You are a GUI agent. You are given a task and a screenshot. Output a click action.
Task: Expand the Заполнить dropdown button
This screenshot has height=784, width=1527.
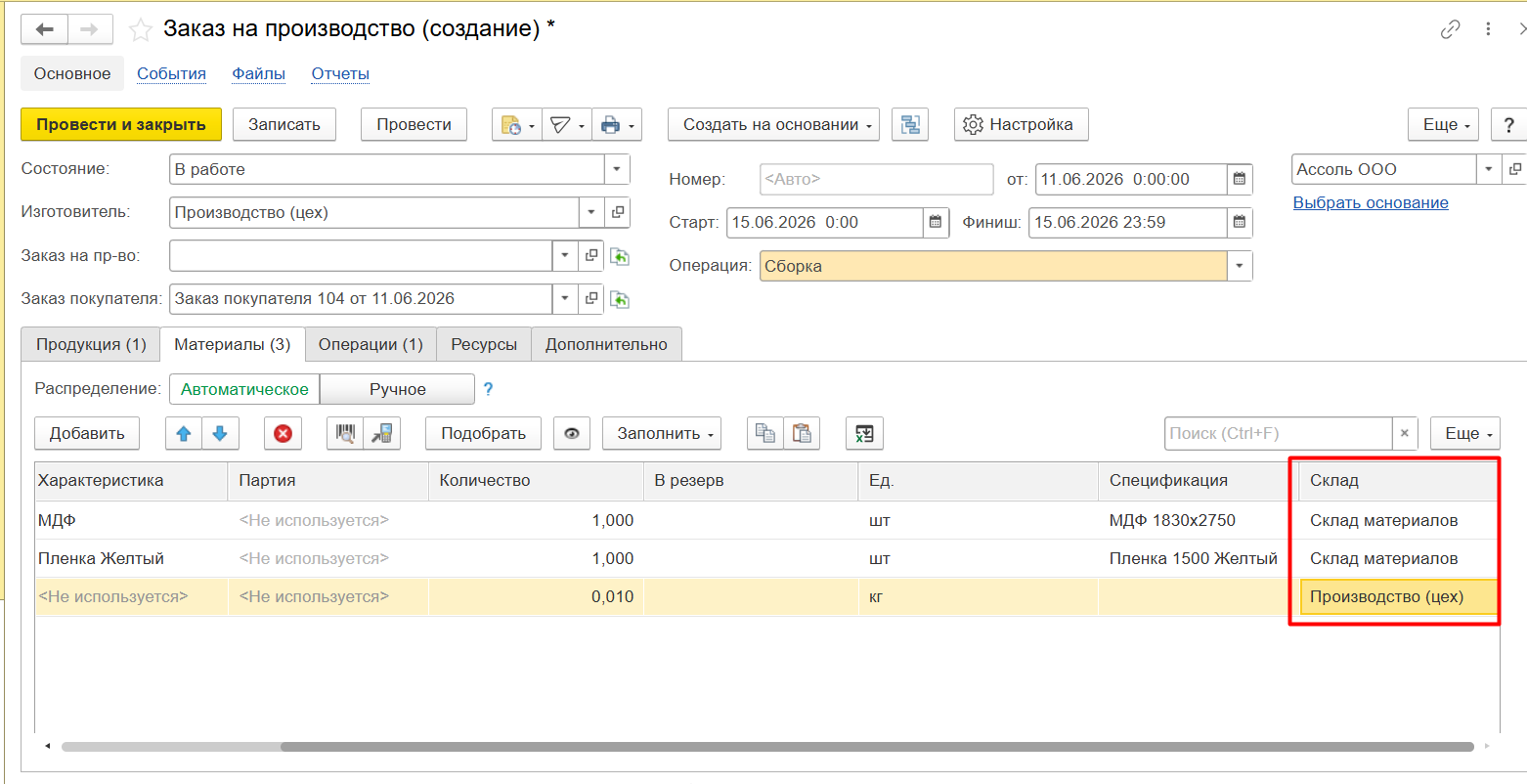click(662, 433)
